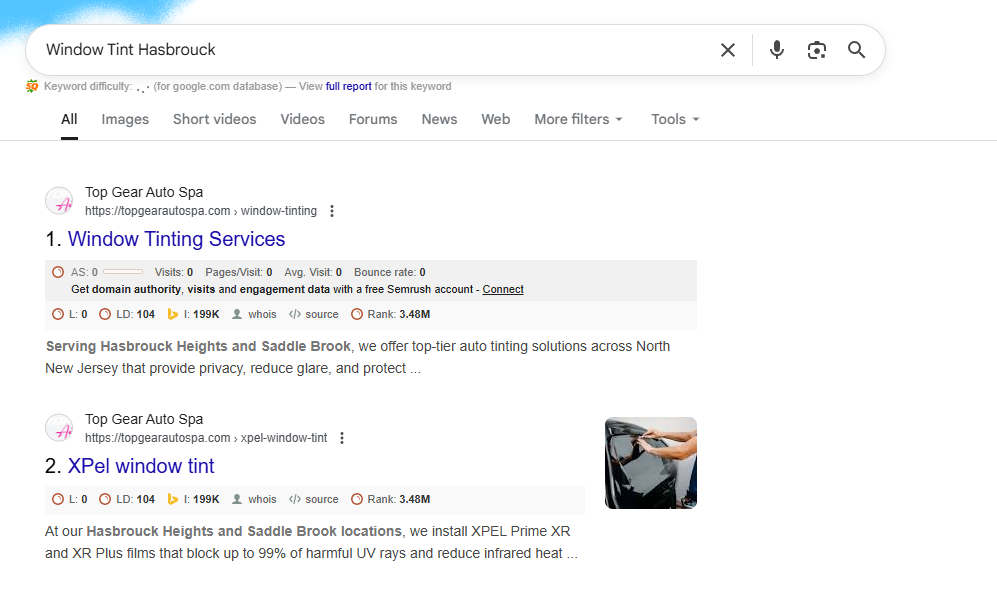The width and height of the screenshot is (997, 597).
Task: Open three-dot menu for xpel-window-tint result
Action: pos(342,438)
